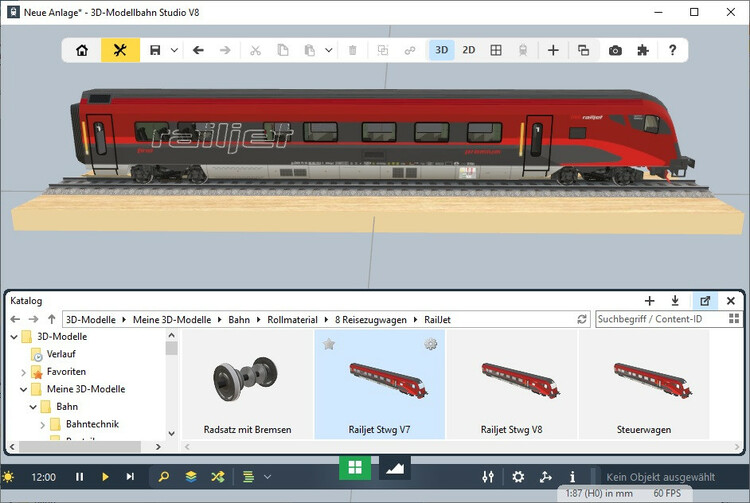
Task: Select the Meine 3D-Modelle breadcrumb
Action: [172, 320]
